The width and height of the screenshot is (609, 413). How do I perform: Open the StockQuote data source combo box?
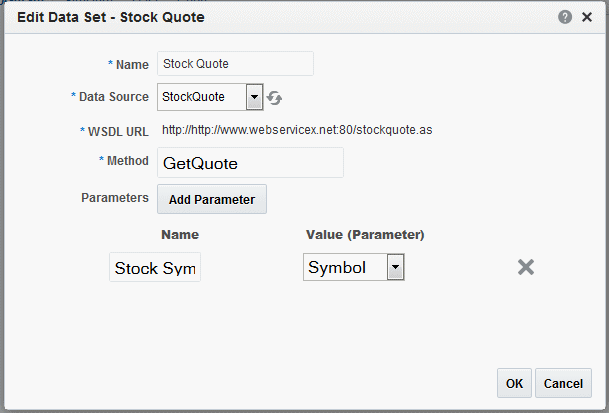pyautogui.click(x=202, y=97)
